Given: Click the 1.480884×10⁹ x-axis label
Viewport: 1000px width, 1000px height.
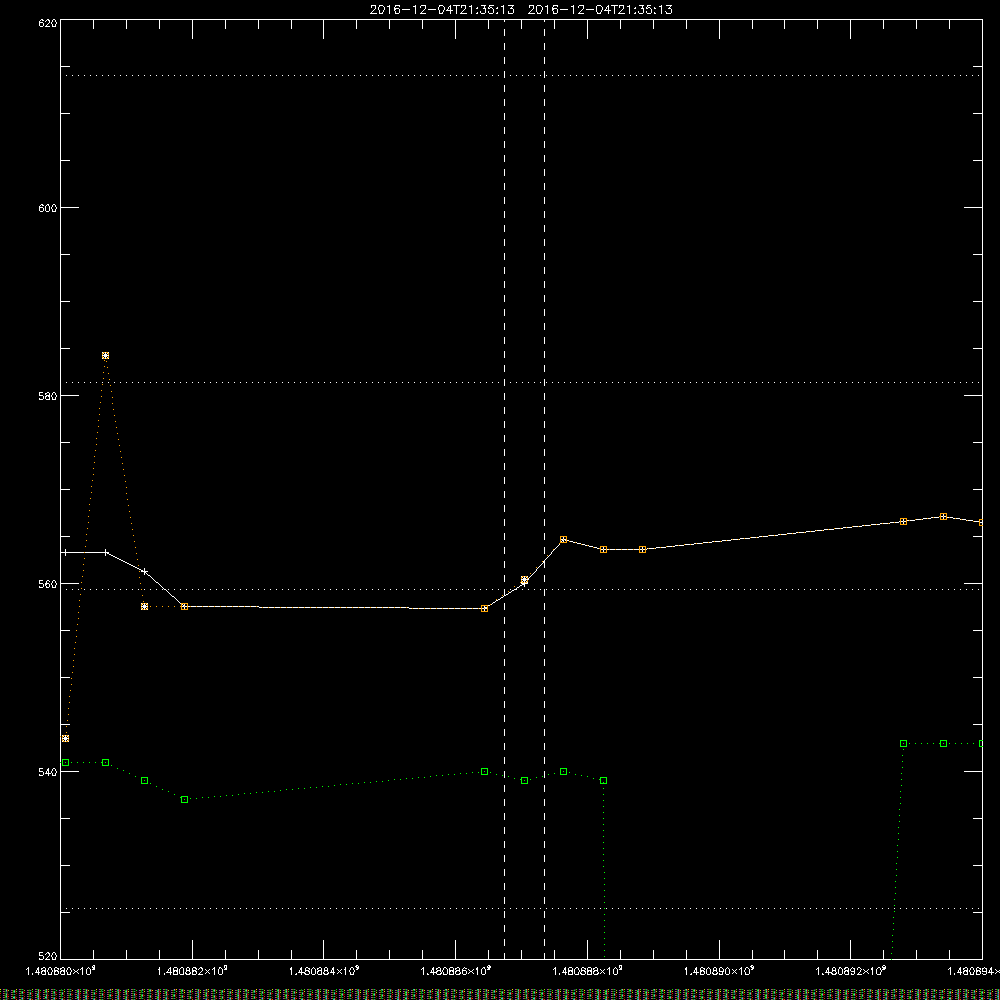Looking at the screenshot, I should tap(324, 971).
